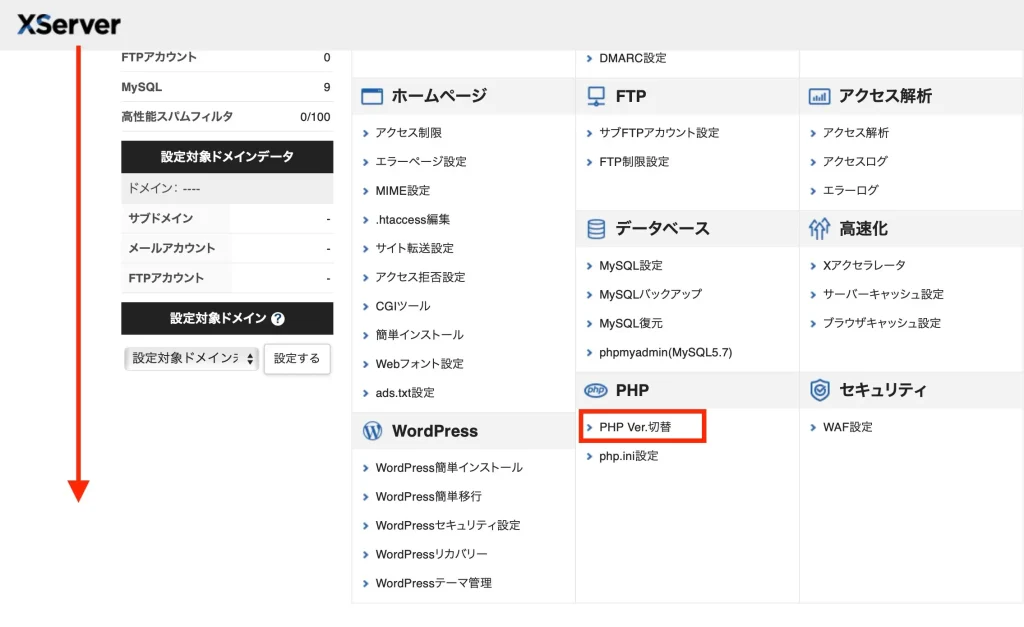Click the ドメイン: ---- text
The image size is (1024, 627).
tap(164, 188)
